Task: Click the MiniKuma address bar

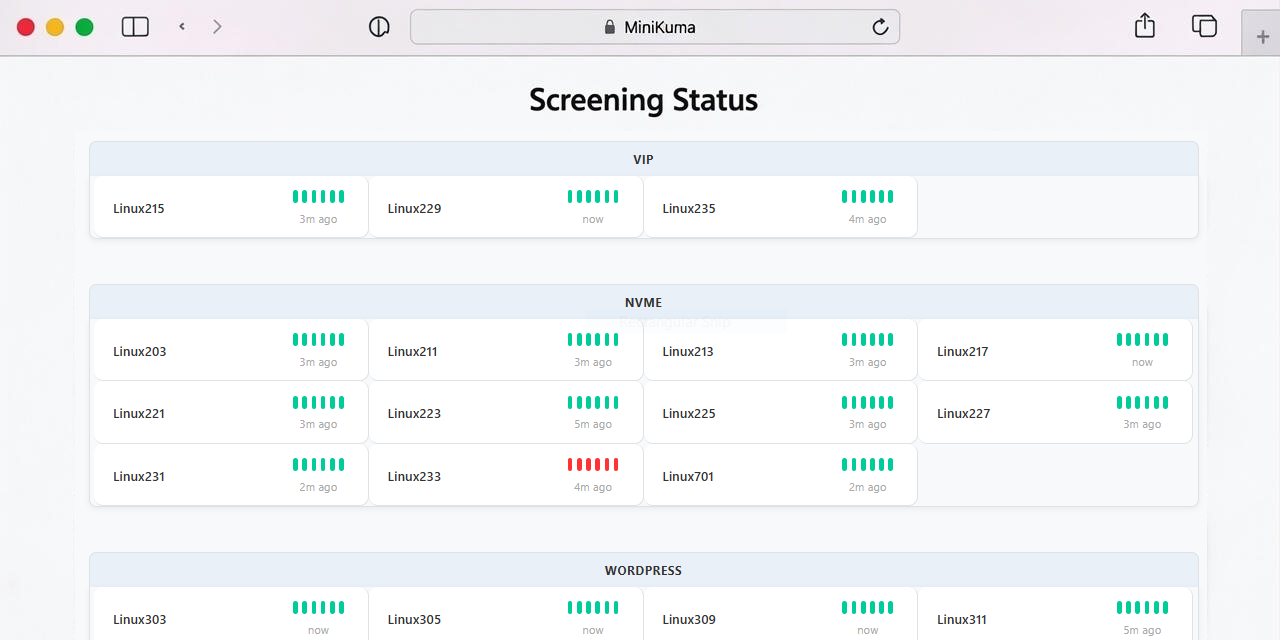Action: [x=655, y=27]
